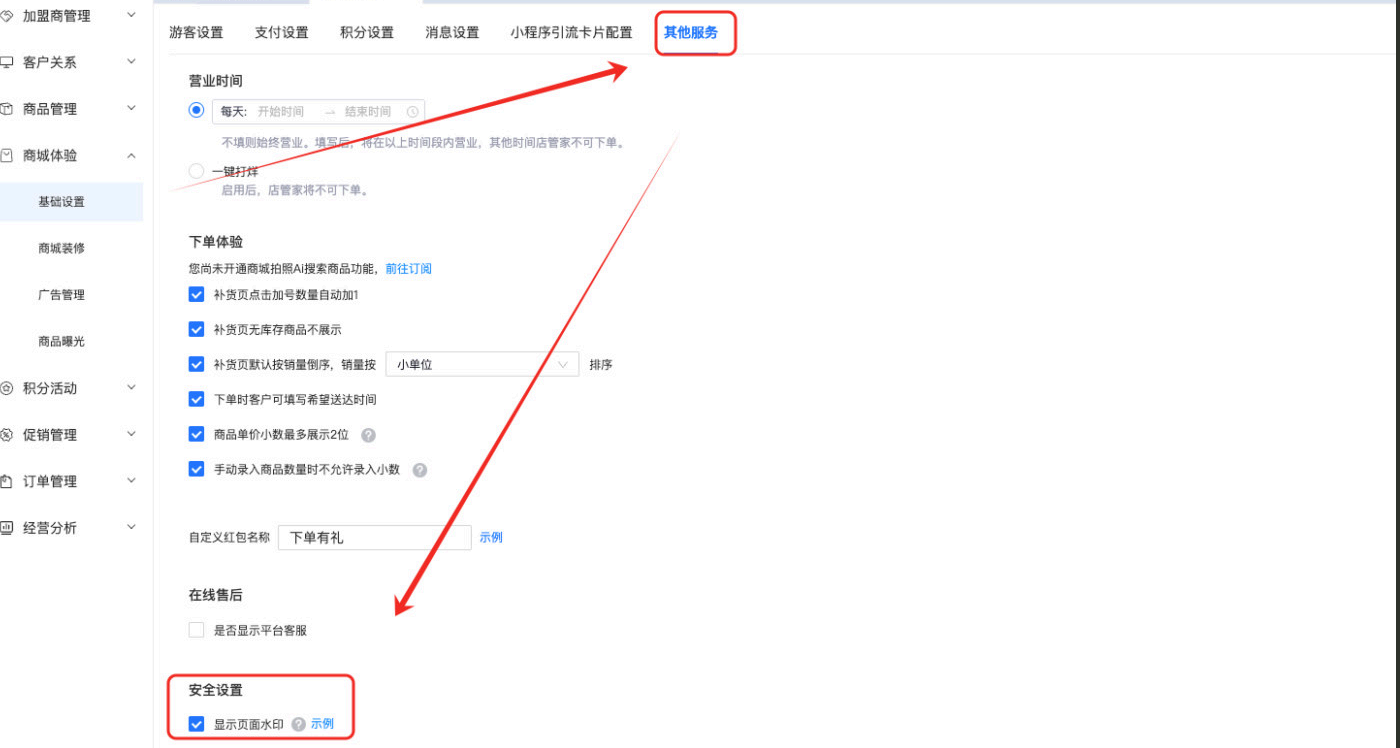Open the 小单位 sort unit dropdown
The width and height of the screenshot is (1400, 748).
pyautogui.click(x=482, y=365)
